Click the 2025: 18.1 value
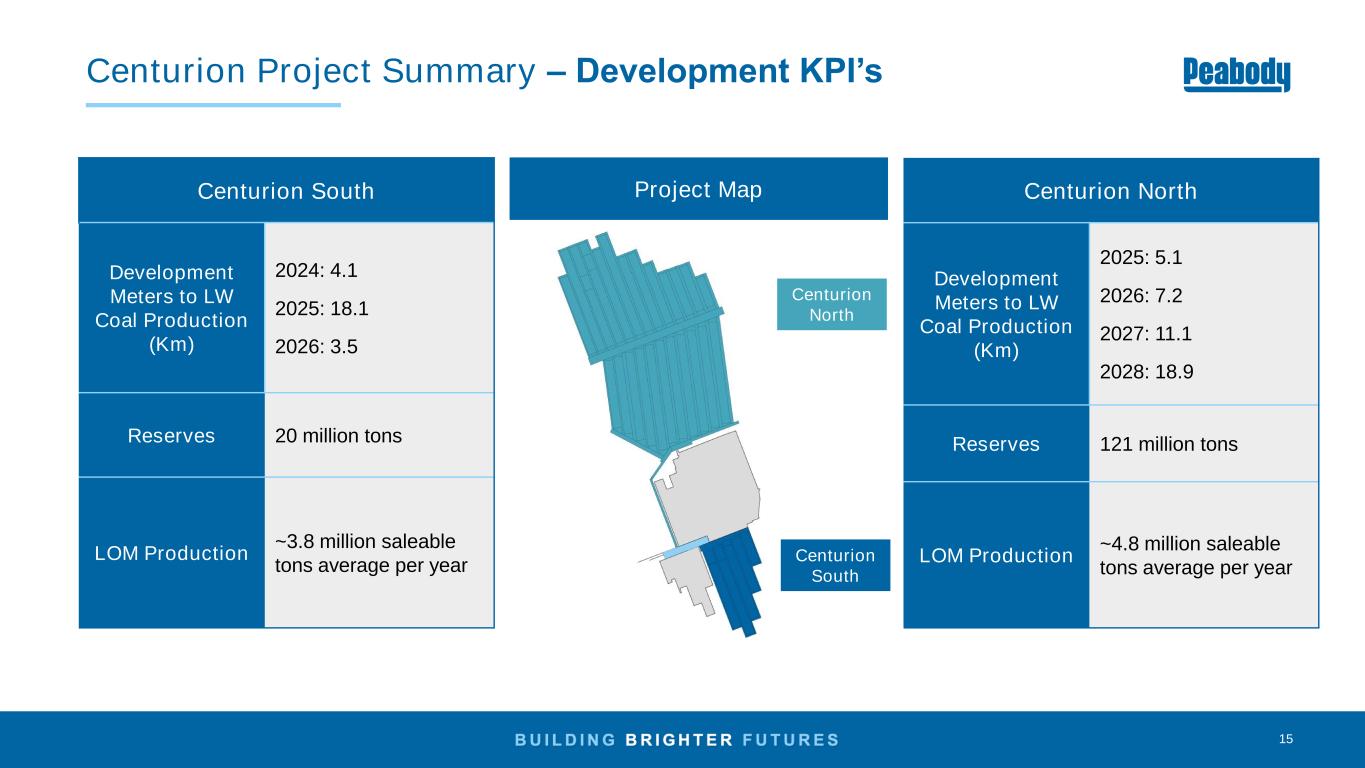Viewport: 1365px width, 768px height. [x=321, y=309]
